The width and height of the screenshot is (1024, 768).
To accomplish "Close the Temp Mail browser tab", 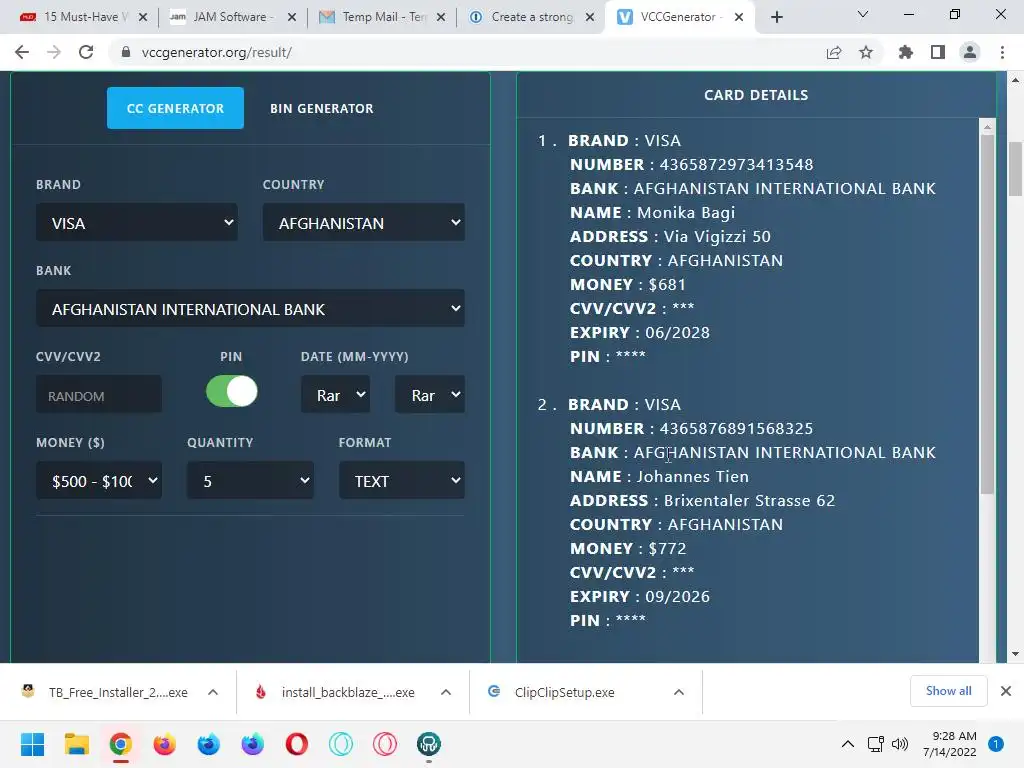I will 441,17.
